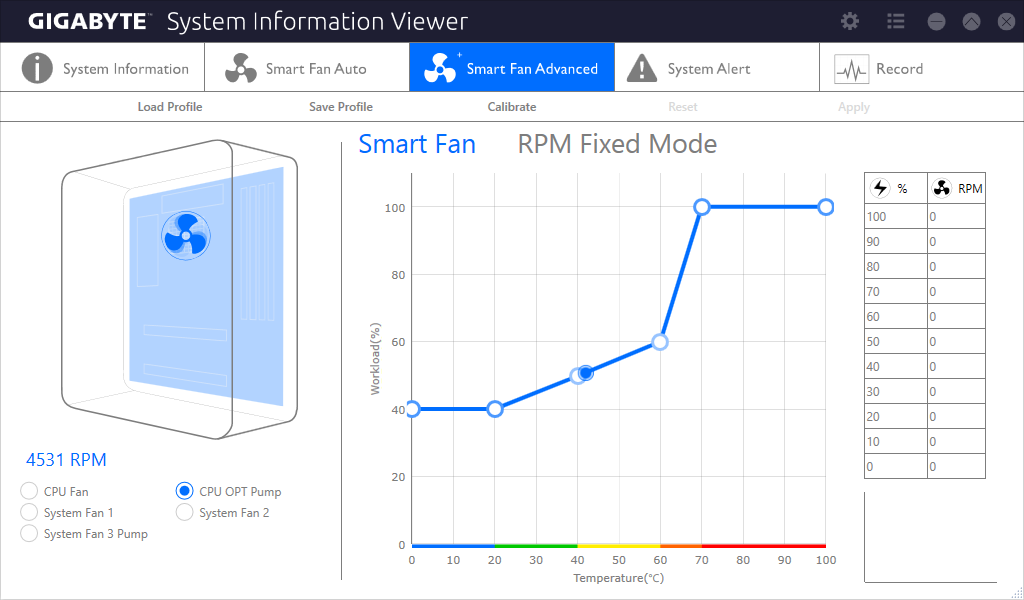Open settings via the gear icon
This screenshot has height=600, width=1024.
(x=850, y=22)
